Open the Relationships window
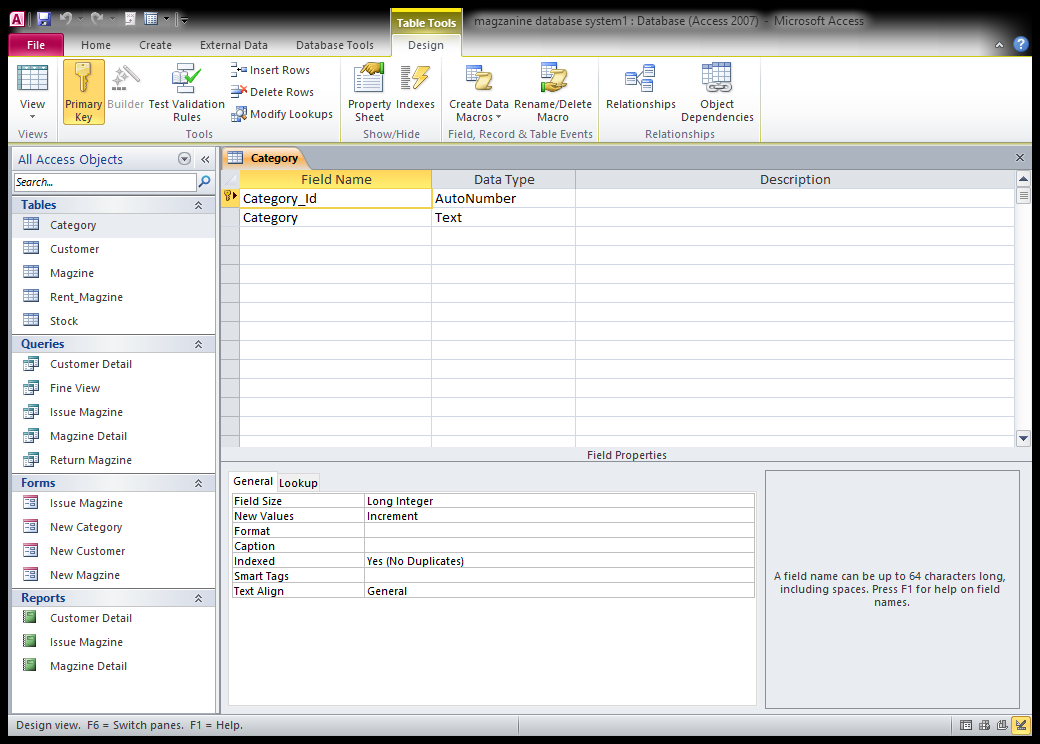The height and width of the screenshot is (744, 1040). [640, 92]
